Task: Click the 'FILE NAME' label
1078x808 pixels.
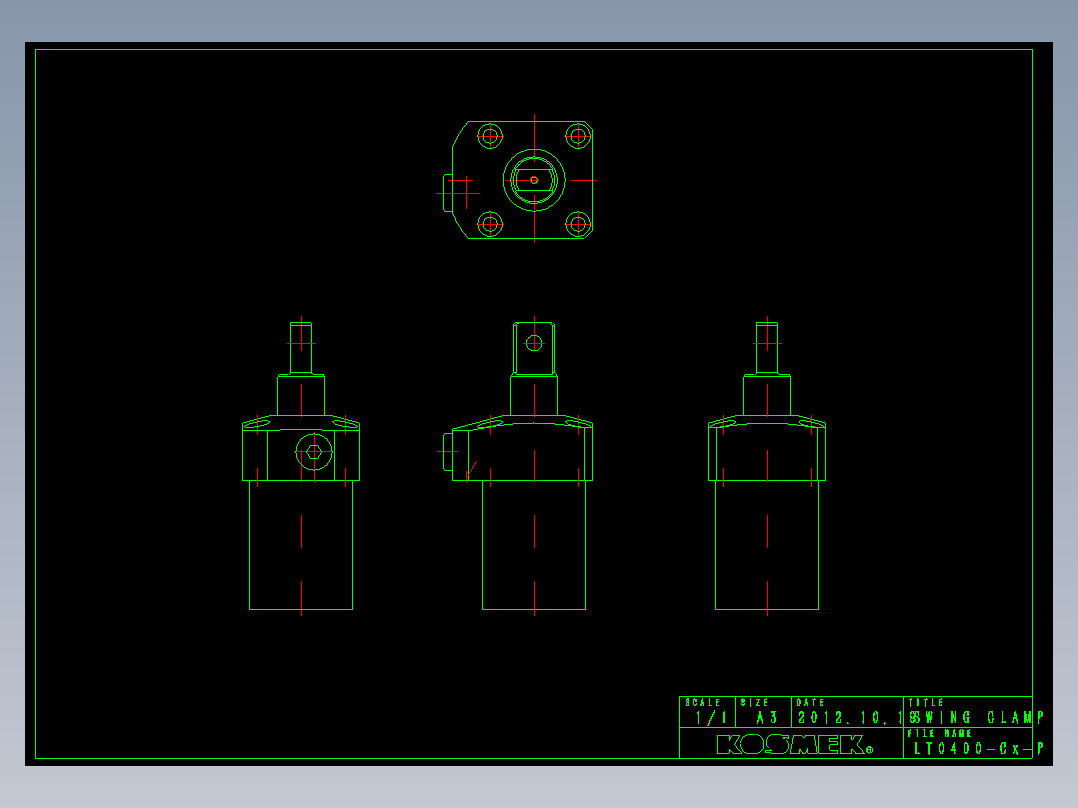Action: click(939, 734)
